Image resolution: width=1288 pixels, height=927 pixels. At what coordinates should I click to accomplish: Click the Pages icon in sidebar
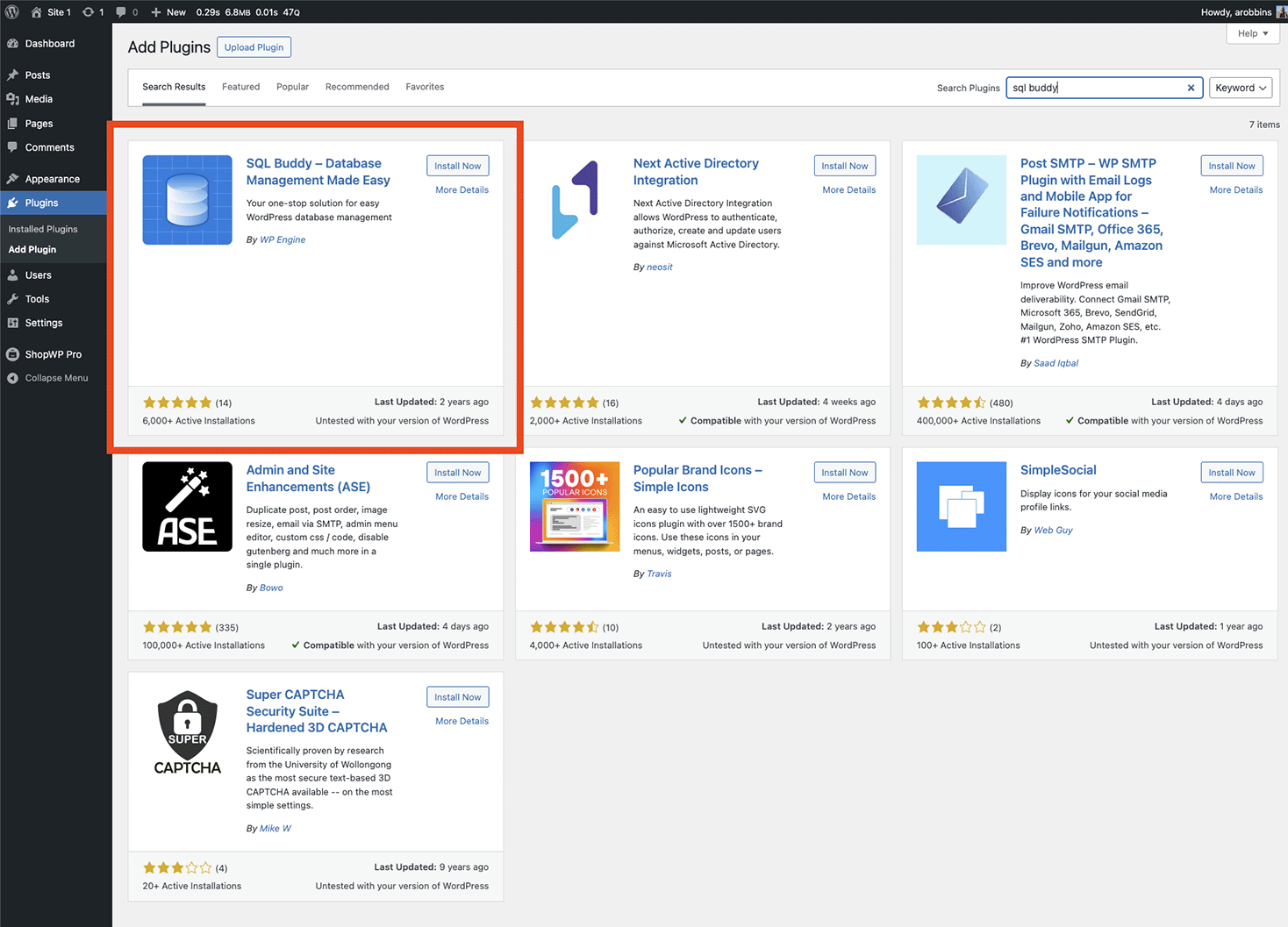coord(13,124)
